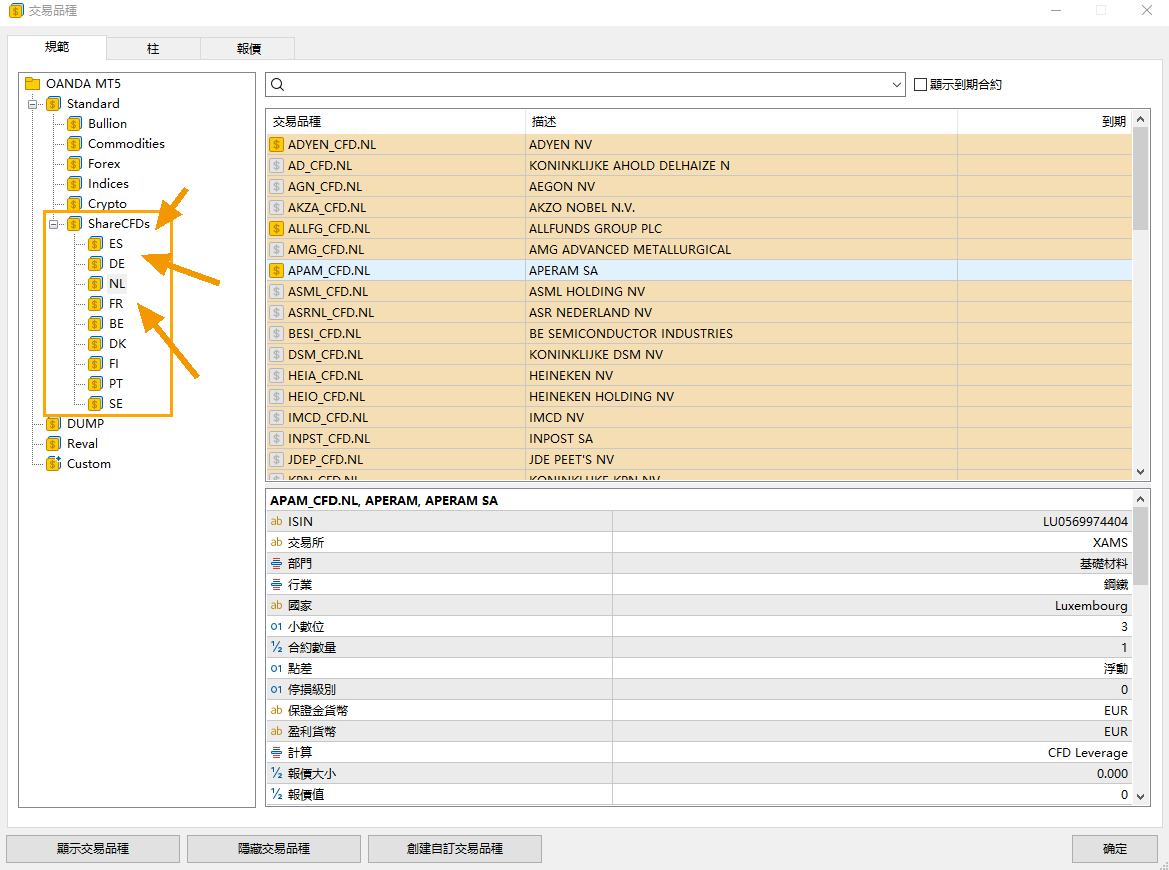
Task: Click the ADYEN_CFD.NL symbol icon
Action: 277,145
